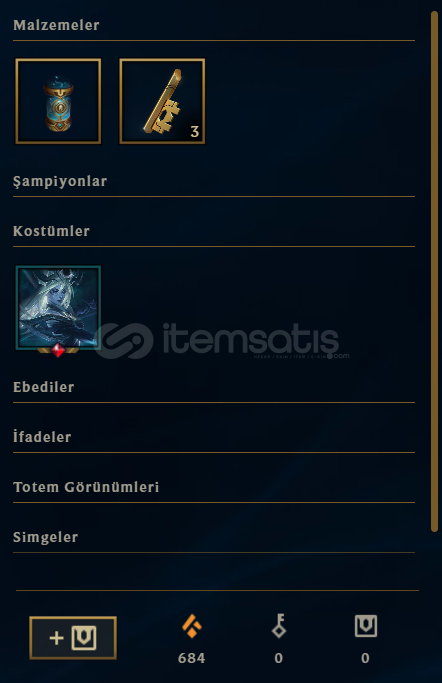Expand the Şampiyonlar section
The height and width of the screenshot is (683, 442).
point(60,181)
